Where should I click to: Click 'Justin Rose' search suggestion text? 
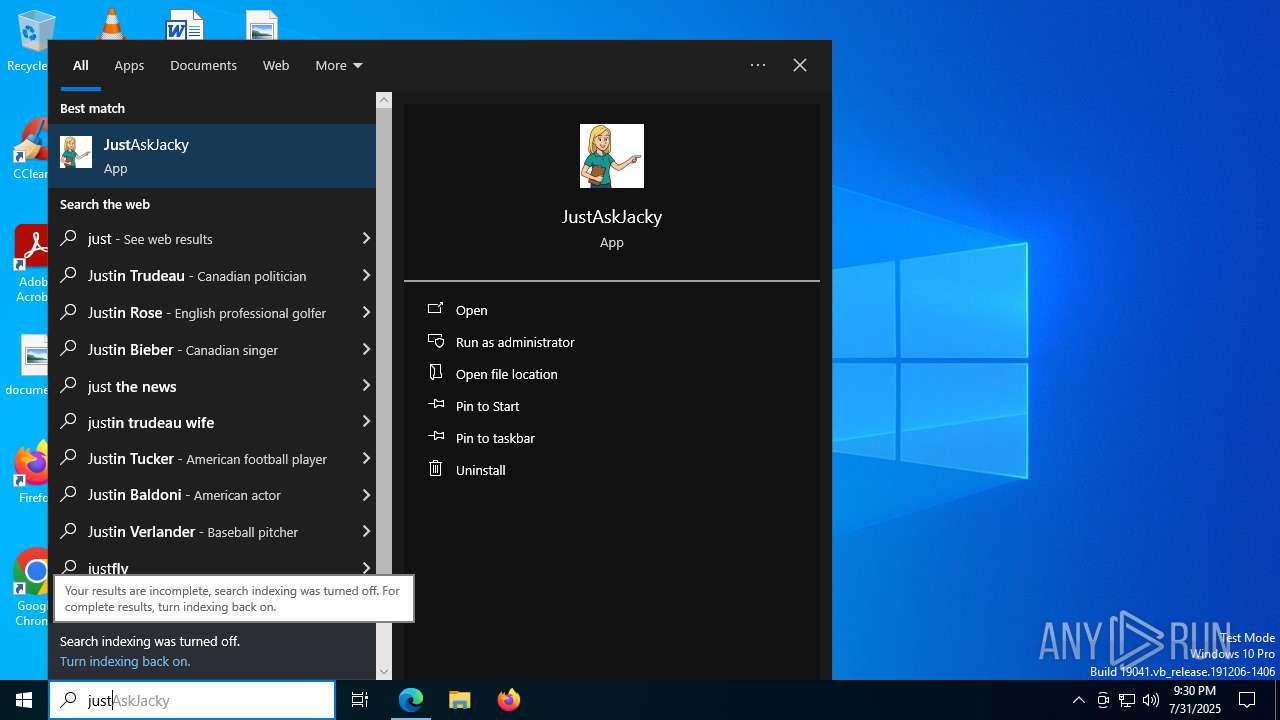tap(125, 312)
